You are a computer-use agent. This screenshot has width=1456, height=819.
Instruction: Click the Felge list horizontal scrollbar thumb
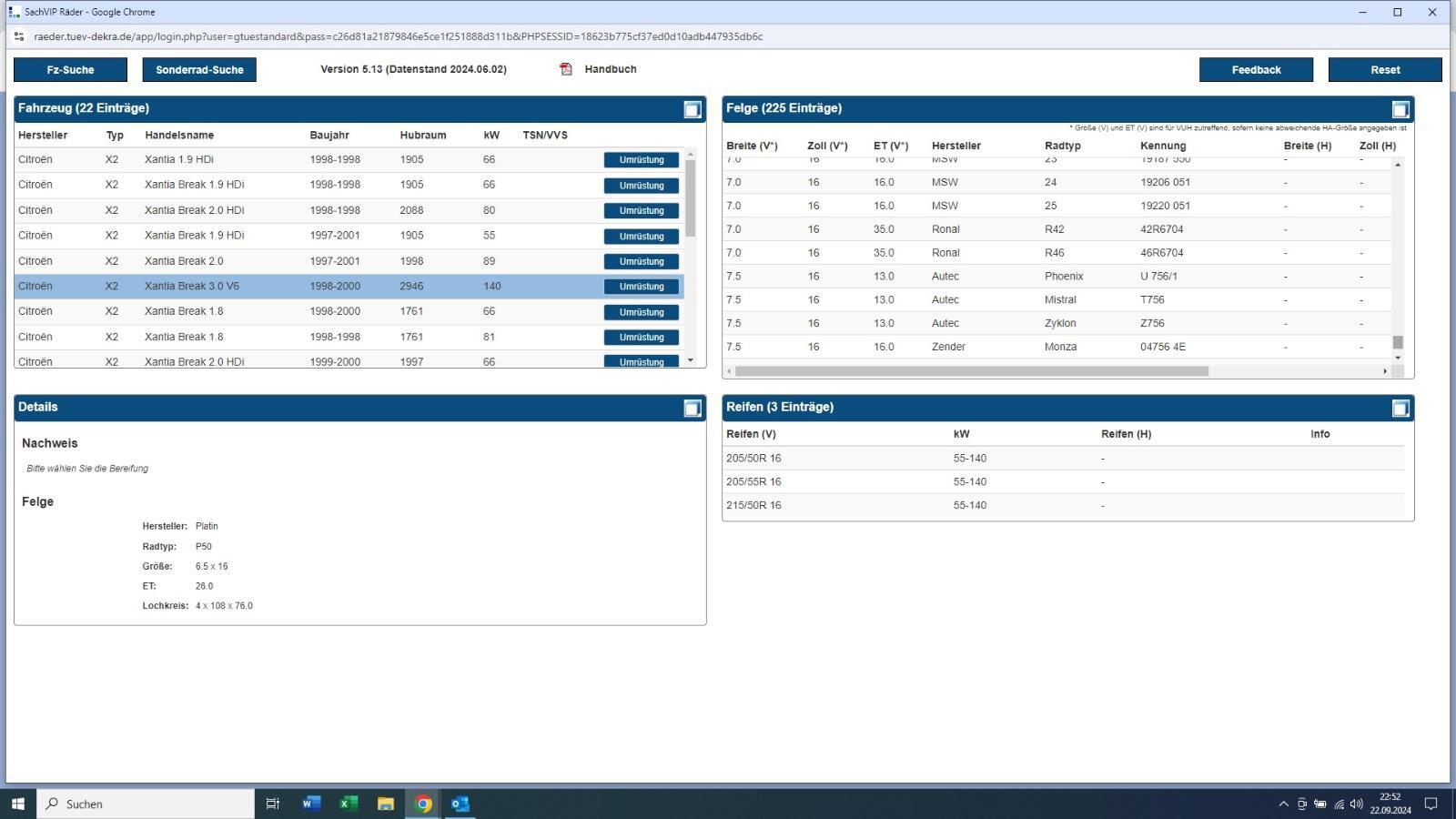coord(972,371)
